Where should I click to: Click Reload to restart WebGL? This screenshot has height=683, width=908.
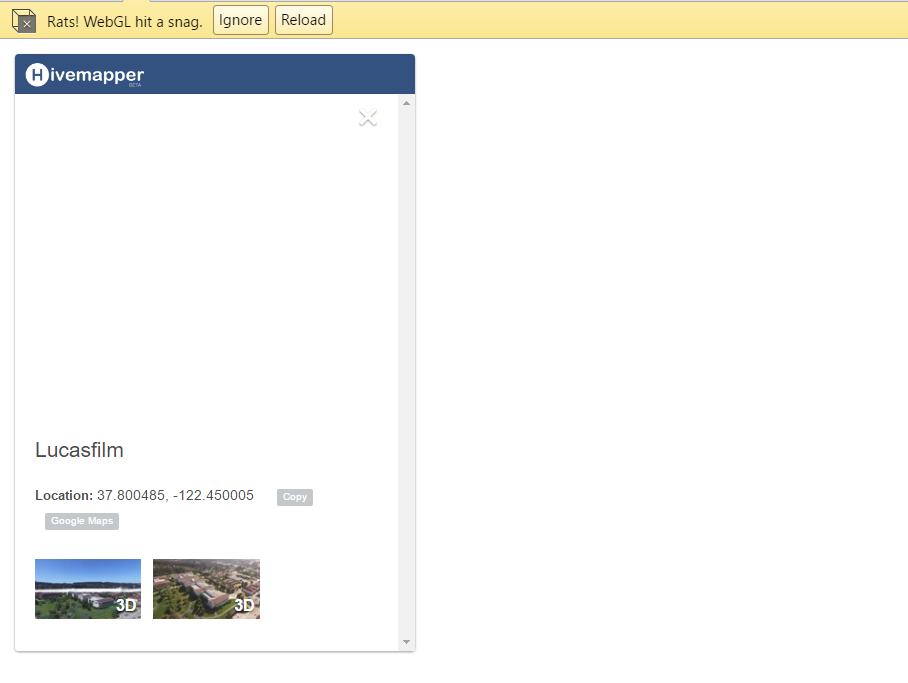(x=303, y=20)
